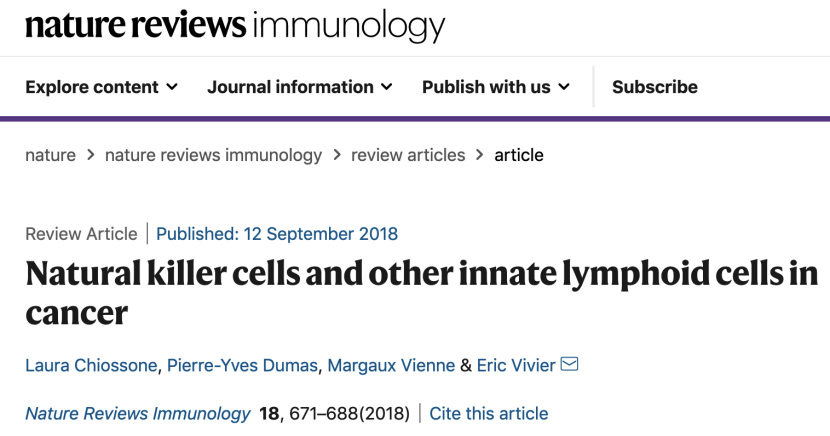830x436 pixels.
Task: Click the nature reviews immunology logo
Action: (235, 25)
